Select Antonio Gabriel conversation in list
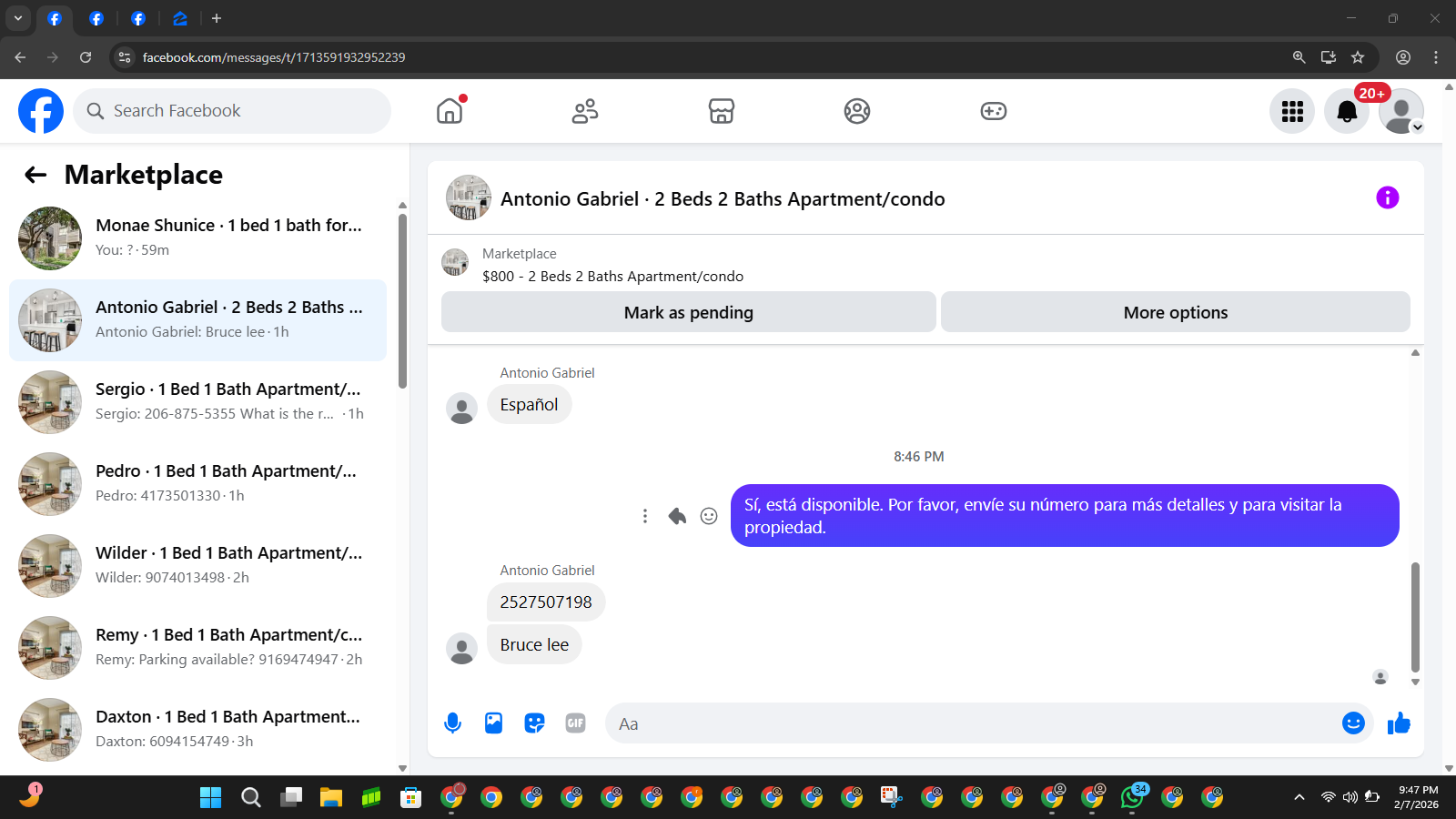This screenshot has width=1456, height=819. click(197, 320)
